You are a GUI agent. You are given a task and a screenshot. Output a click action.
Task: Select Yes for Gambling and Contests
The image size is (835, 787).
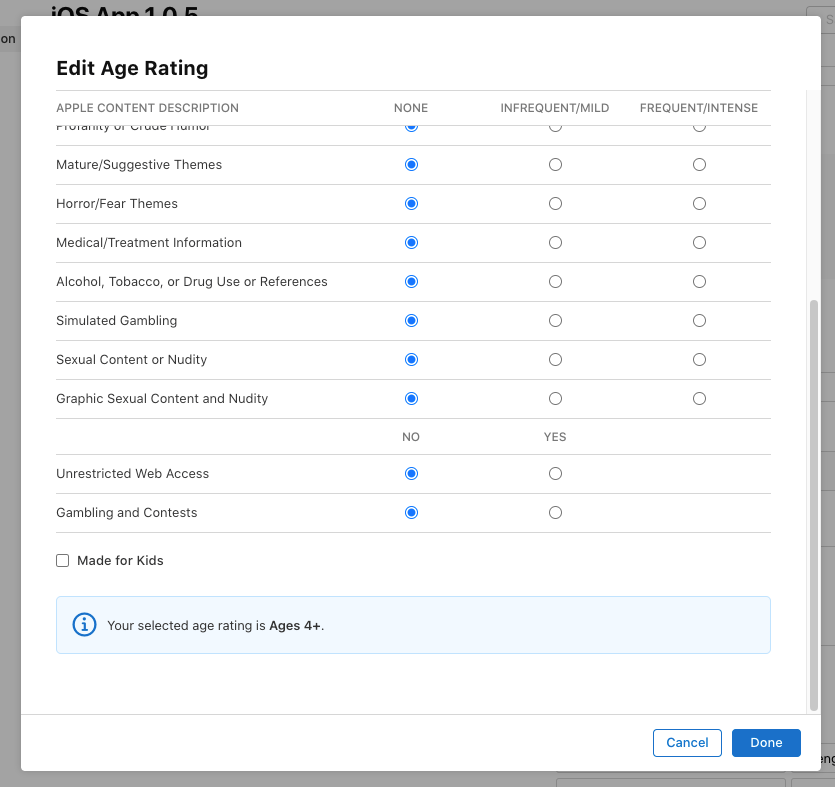click(x=555, y=512)
